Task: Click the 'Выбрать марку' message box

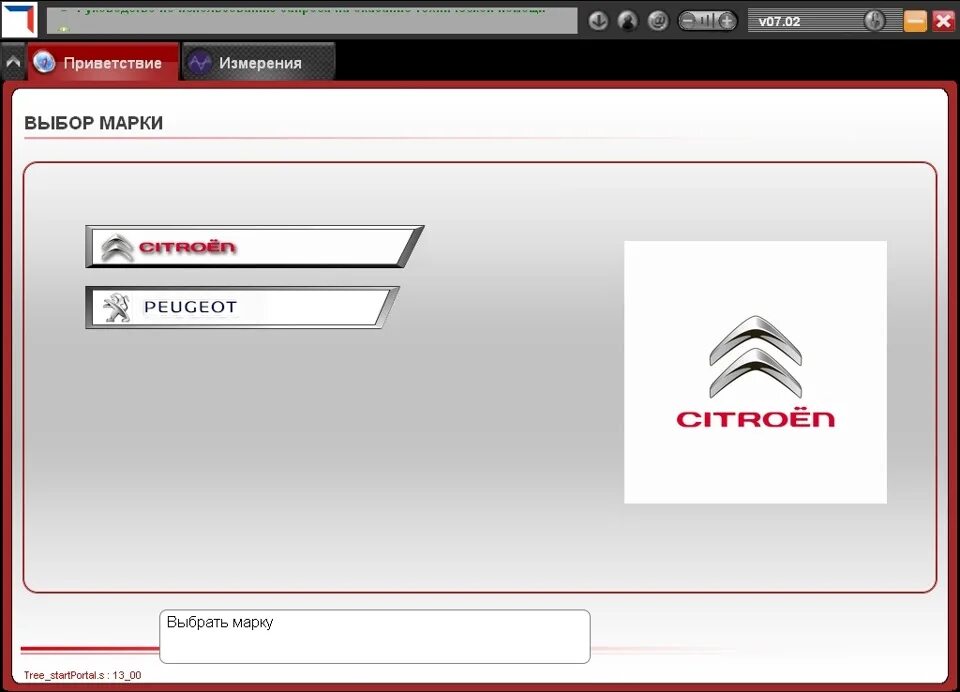Action: (x=375, y=636)
